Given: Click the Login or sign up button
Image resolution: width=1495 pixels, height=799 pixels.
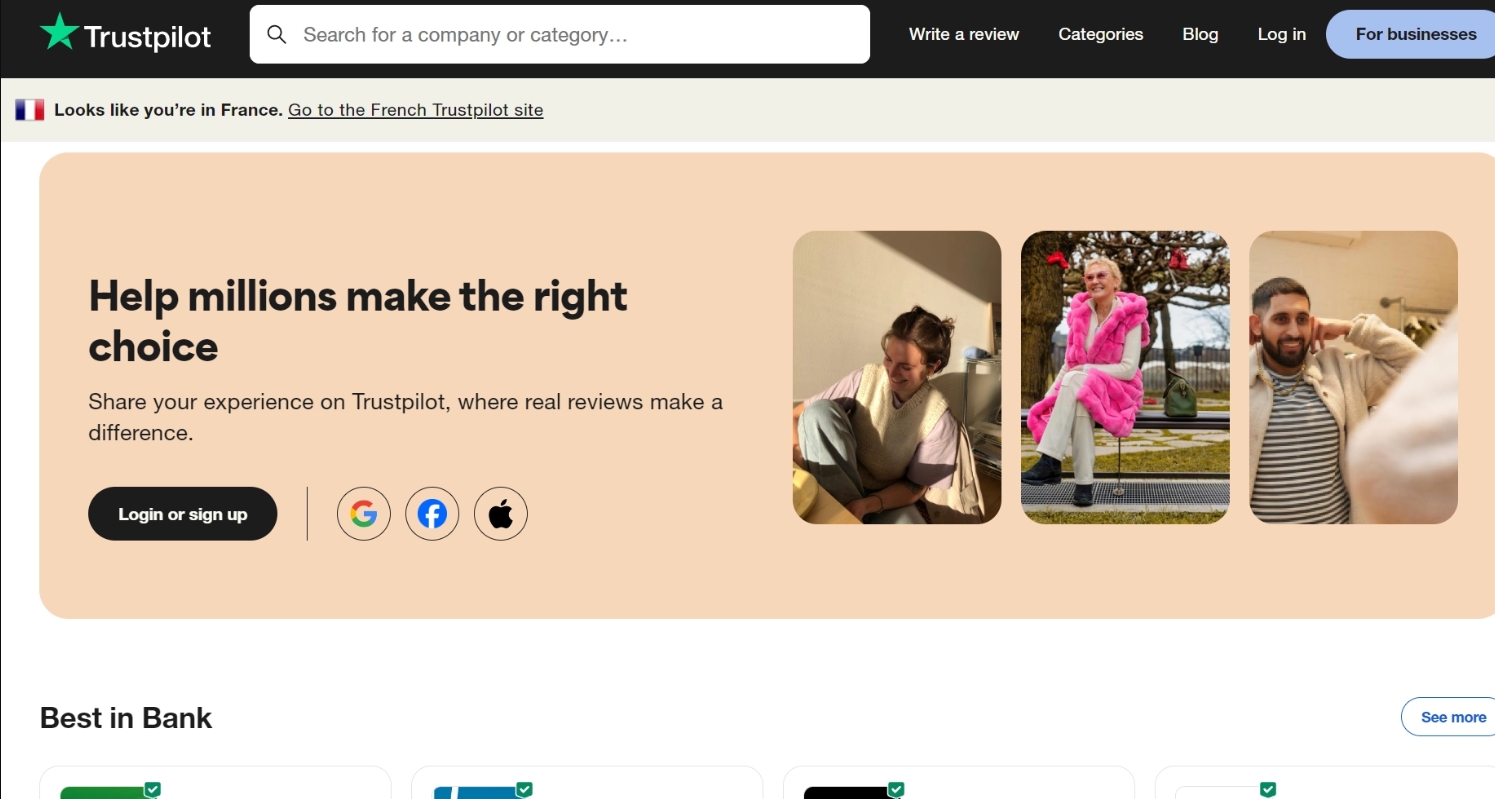Looking at the screenshot, I should click(183, 514).
